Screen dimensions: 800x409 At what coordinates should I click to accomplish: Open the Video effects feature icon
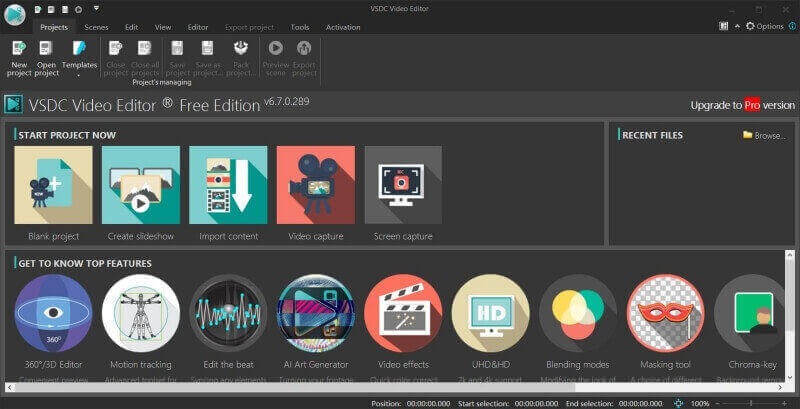point(403,313)
